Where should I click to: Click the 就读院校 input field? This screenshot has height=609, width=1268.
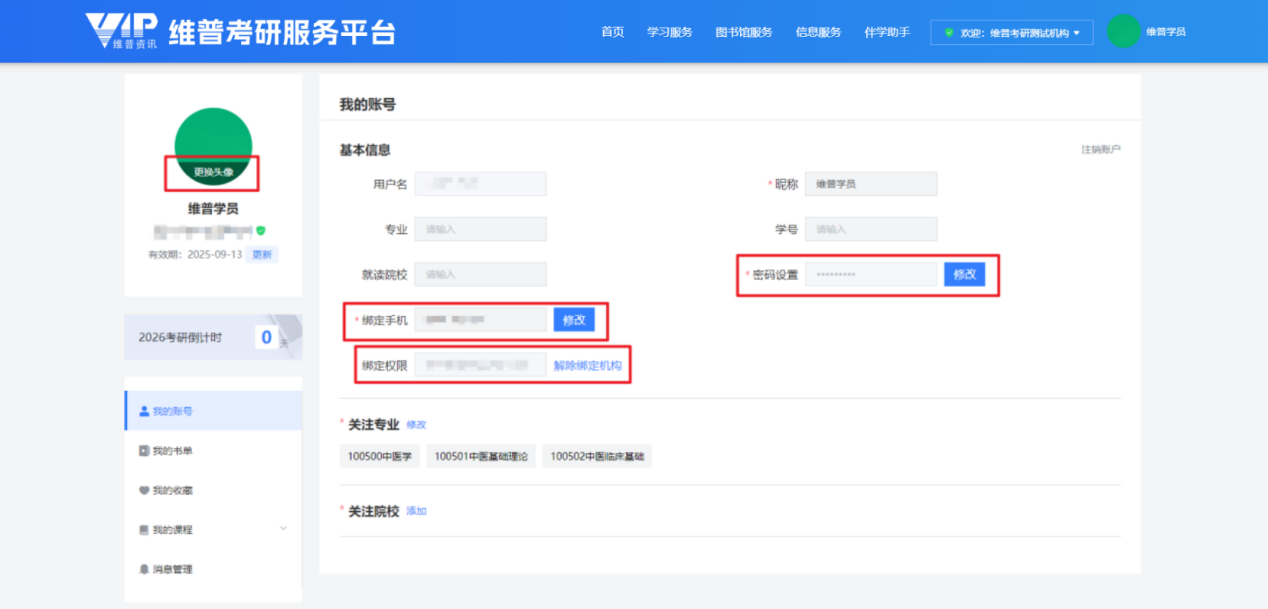(x=481, y=275)
